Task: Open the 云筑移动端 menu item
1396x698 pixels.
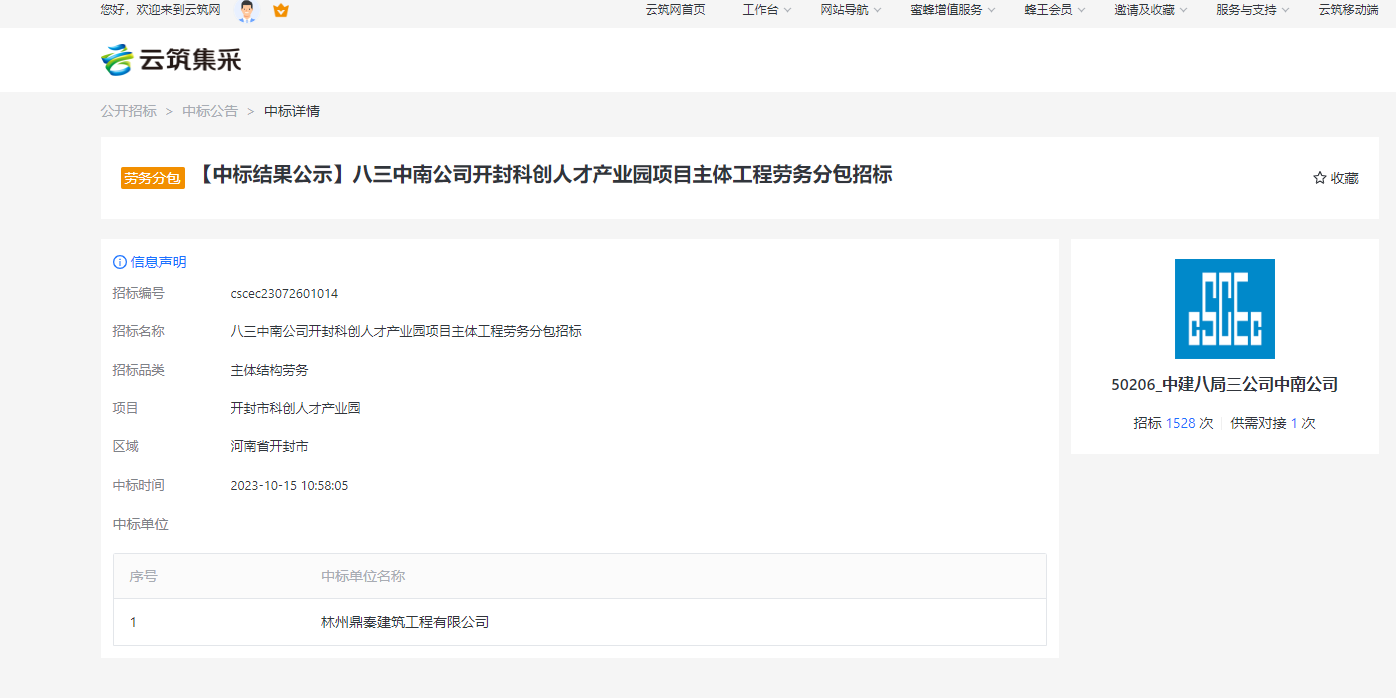Action: pos(1348,10)
